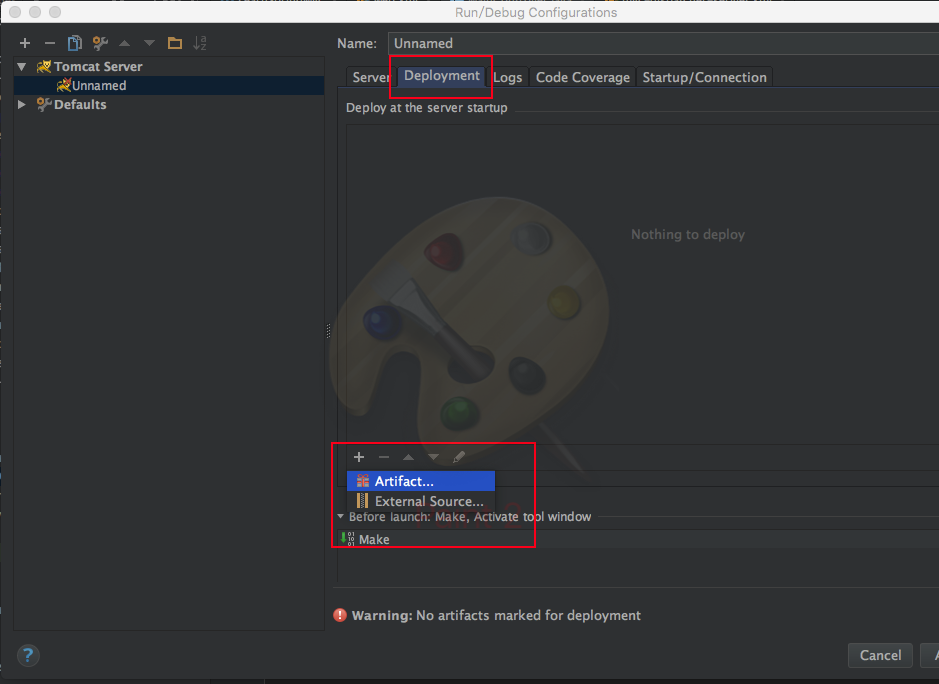Switch to the Code Coverage tab
Screen dimensions: 939x684
[583, 77]
